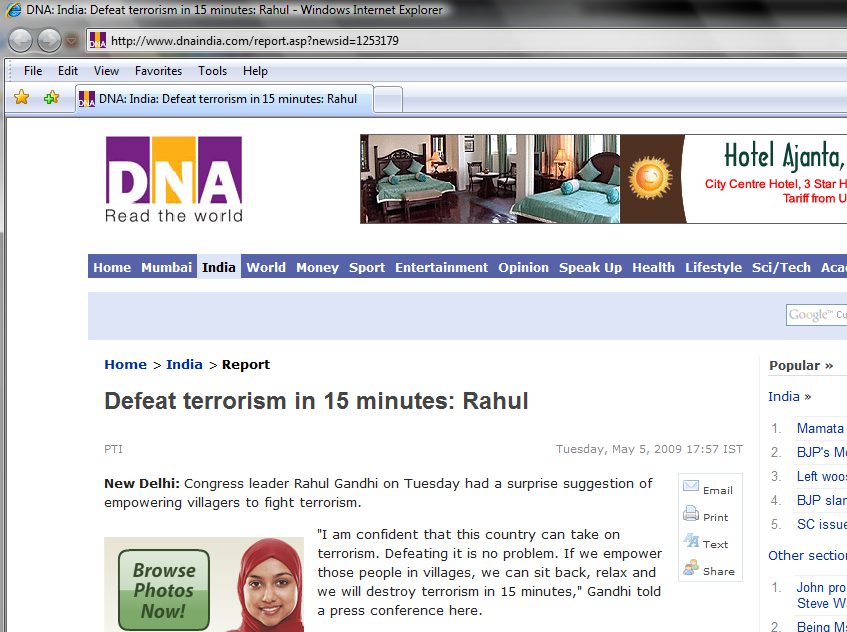The width and height of the screenshot is (847, 632).
Task: Open the Lifestyle section
Action: (713, 267)
